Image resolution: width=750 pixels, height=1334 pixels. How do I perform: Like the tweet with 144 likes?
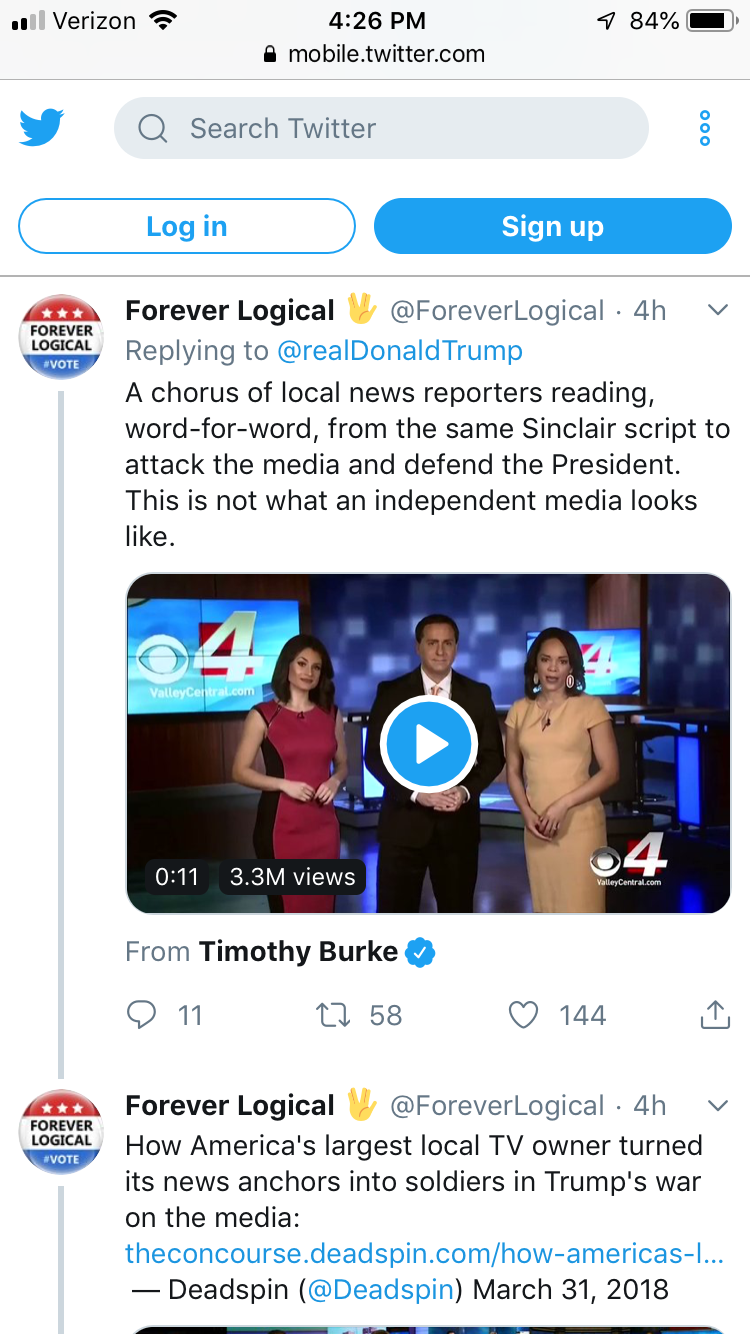(524, 1015)
